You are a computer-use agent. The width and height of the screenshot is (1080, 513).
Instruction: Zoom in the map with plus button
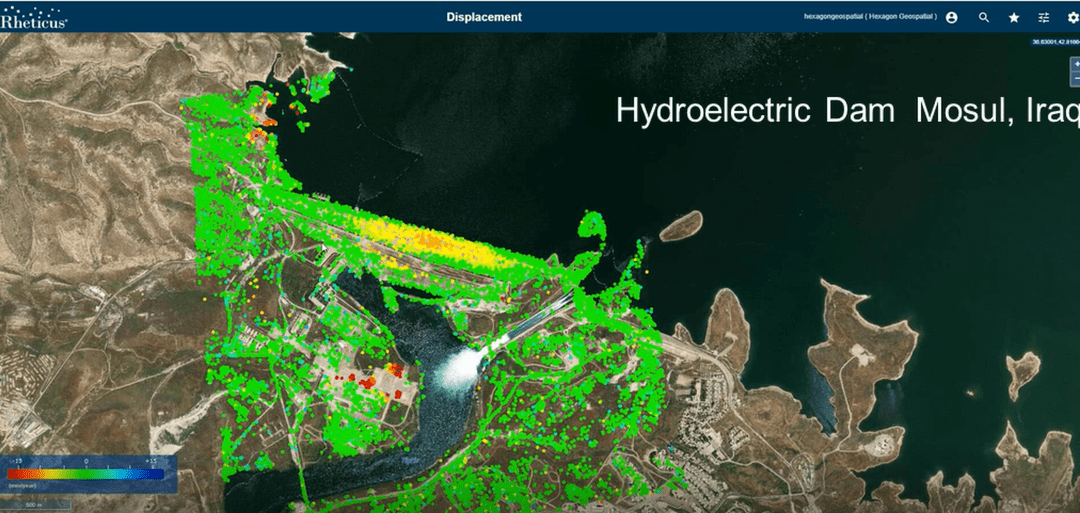pyautogui.click(x=1076, y=64)
